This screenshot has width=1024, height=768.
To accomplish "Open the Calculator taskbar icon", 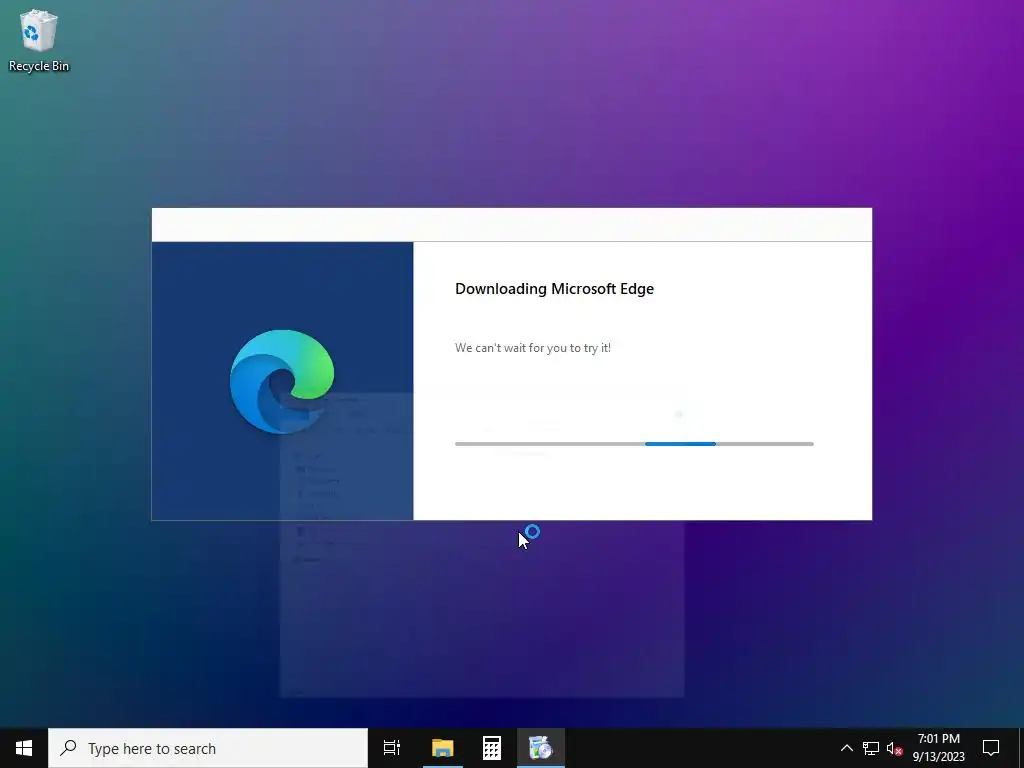I will pos(492,748).
